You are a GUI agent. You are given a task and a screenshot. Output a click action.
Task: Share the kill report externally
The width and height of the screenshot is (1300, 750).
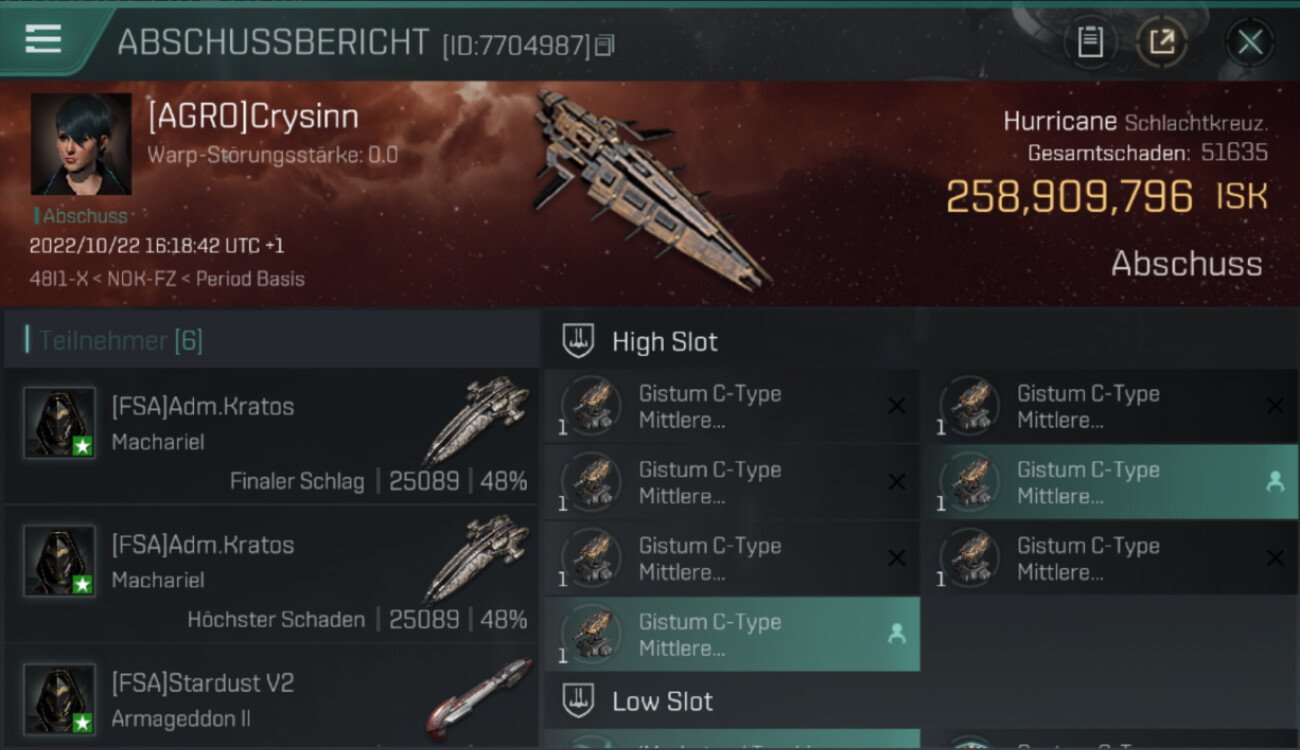coord(1161,42)
